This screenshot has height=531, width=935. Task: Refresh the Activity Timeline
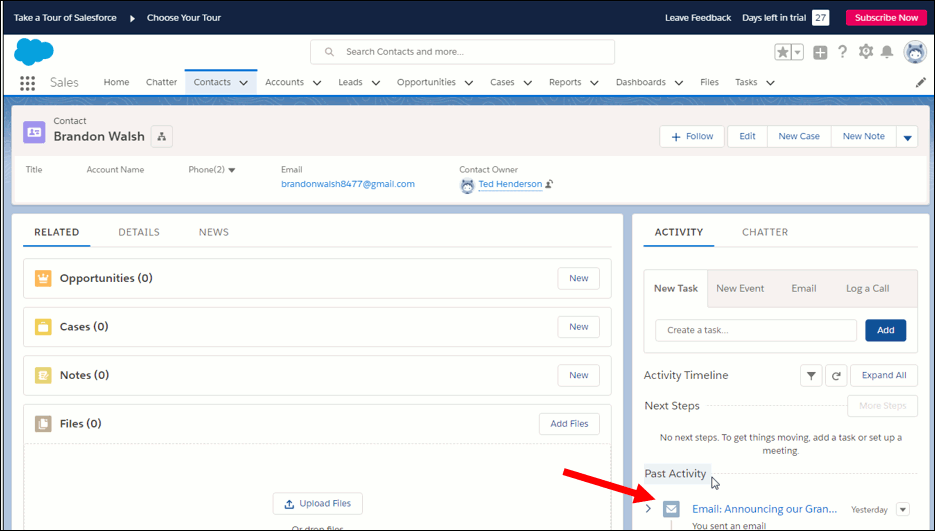[836, 375]
